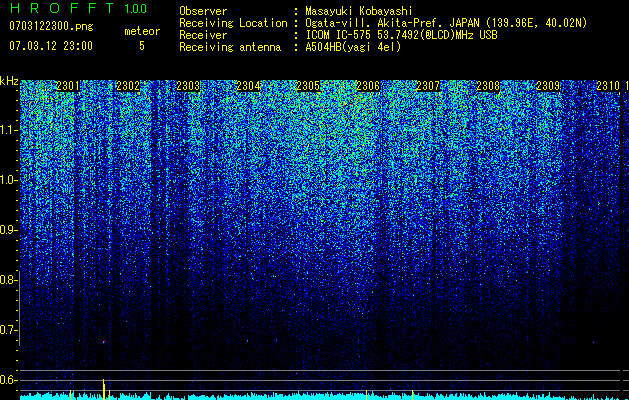The width and height of the screenshot is (629, 400).
Task: Click the Receiver label
Action: [x=203, y=35]
